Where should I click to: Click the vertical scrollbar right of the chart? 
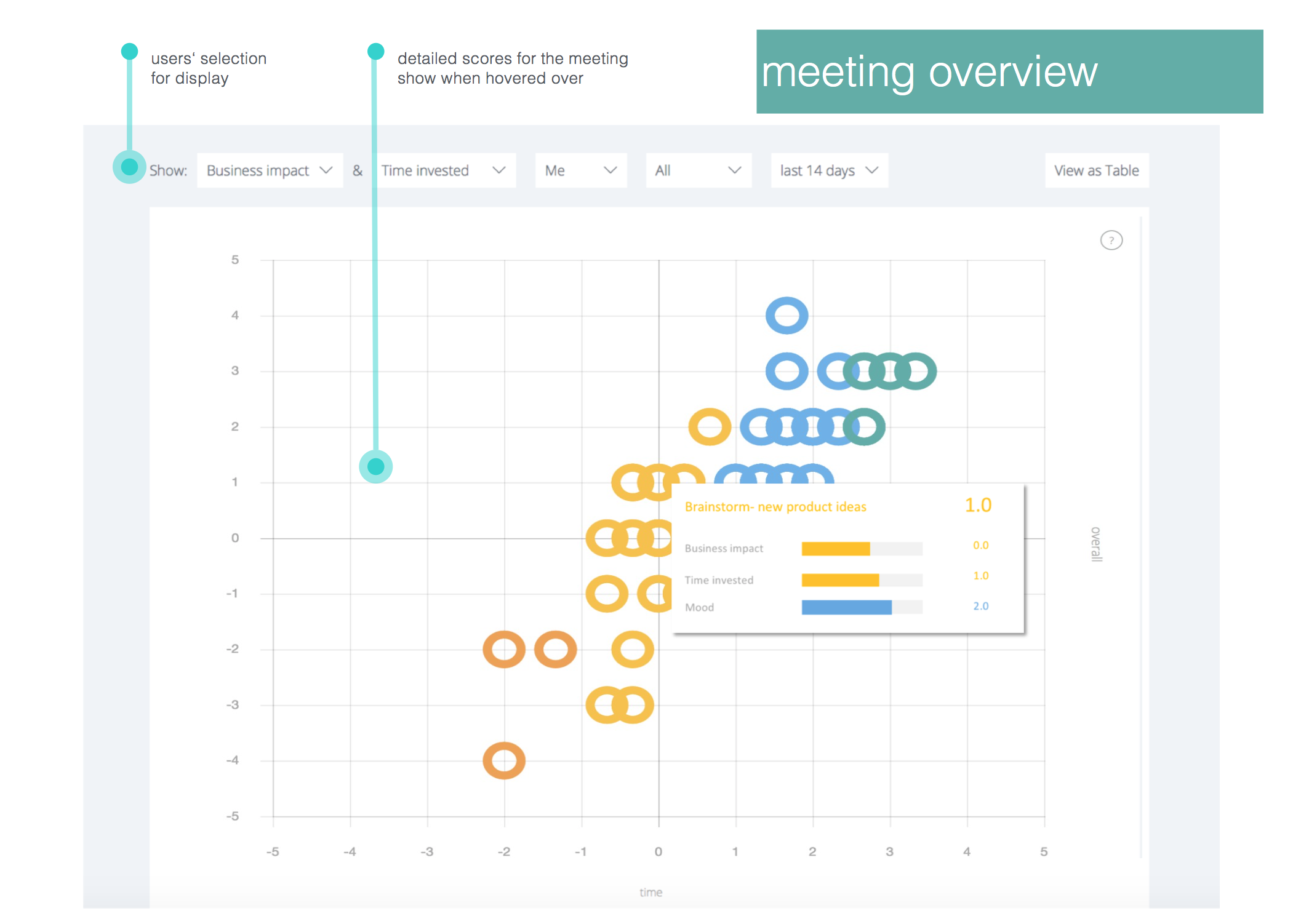1140,535
